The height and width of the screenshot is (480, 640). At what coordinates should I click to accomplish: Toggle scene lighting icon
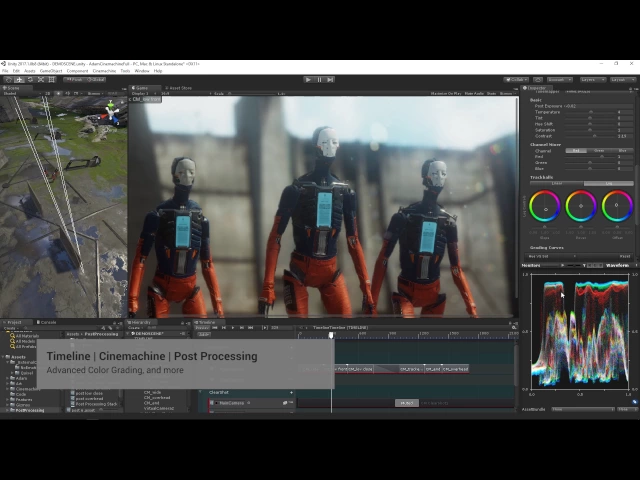click(x=58, y=93)
